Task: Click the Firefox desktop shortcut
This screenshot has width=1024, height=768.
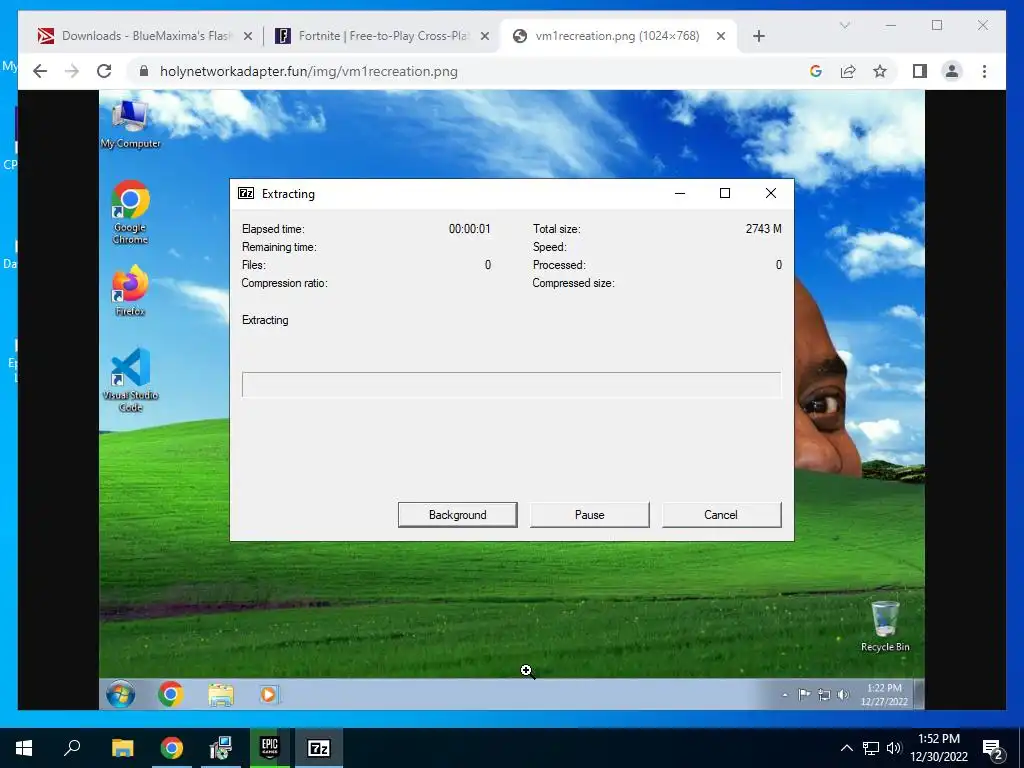Action: 130,290
